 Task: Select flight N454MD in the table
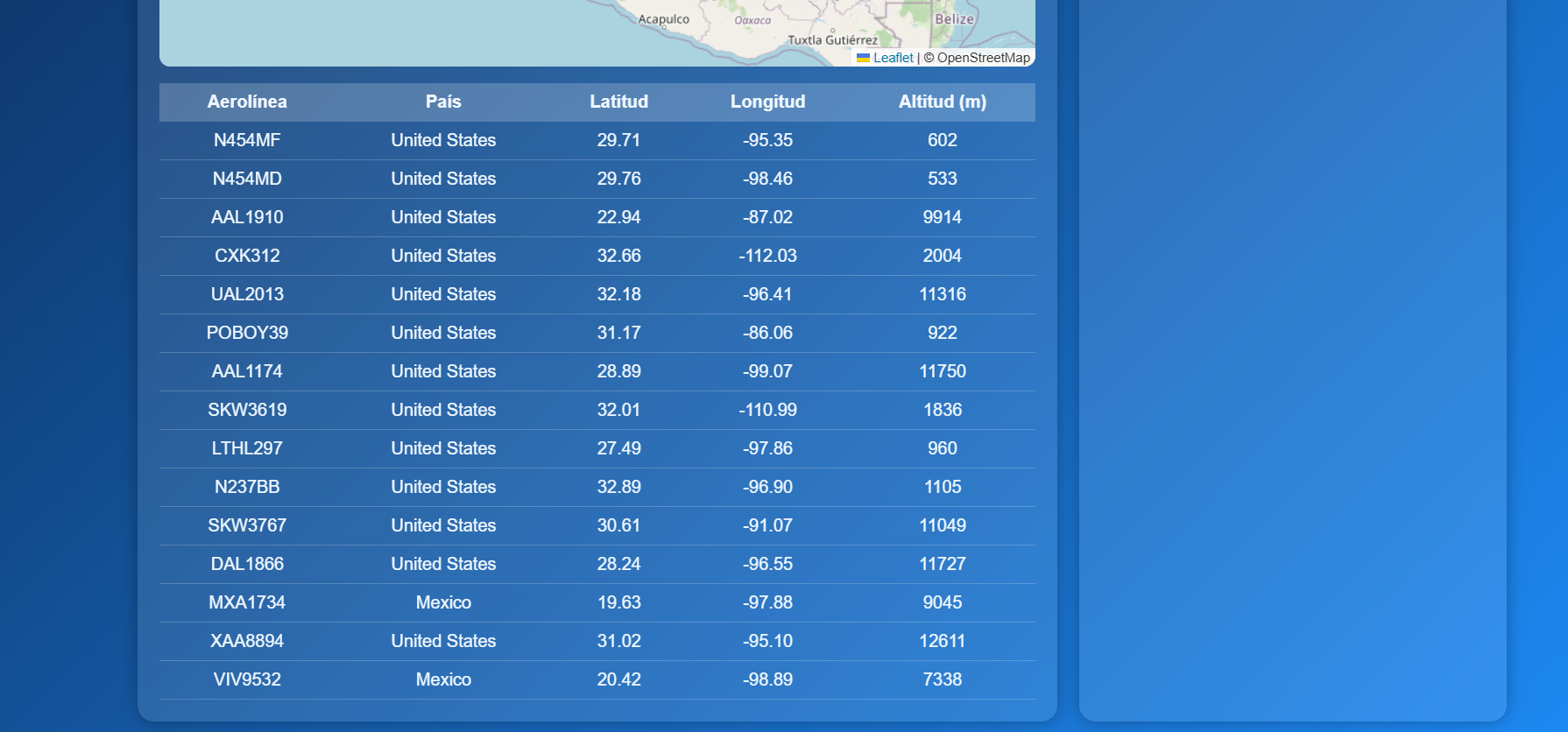pyautogui.click(x=247, y=179)
